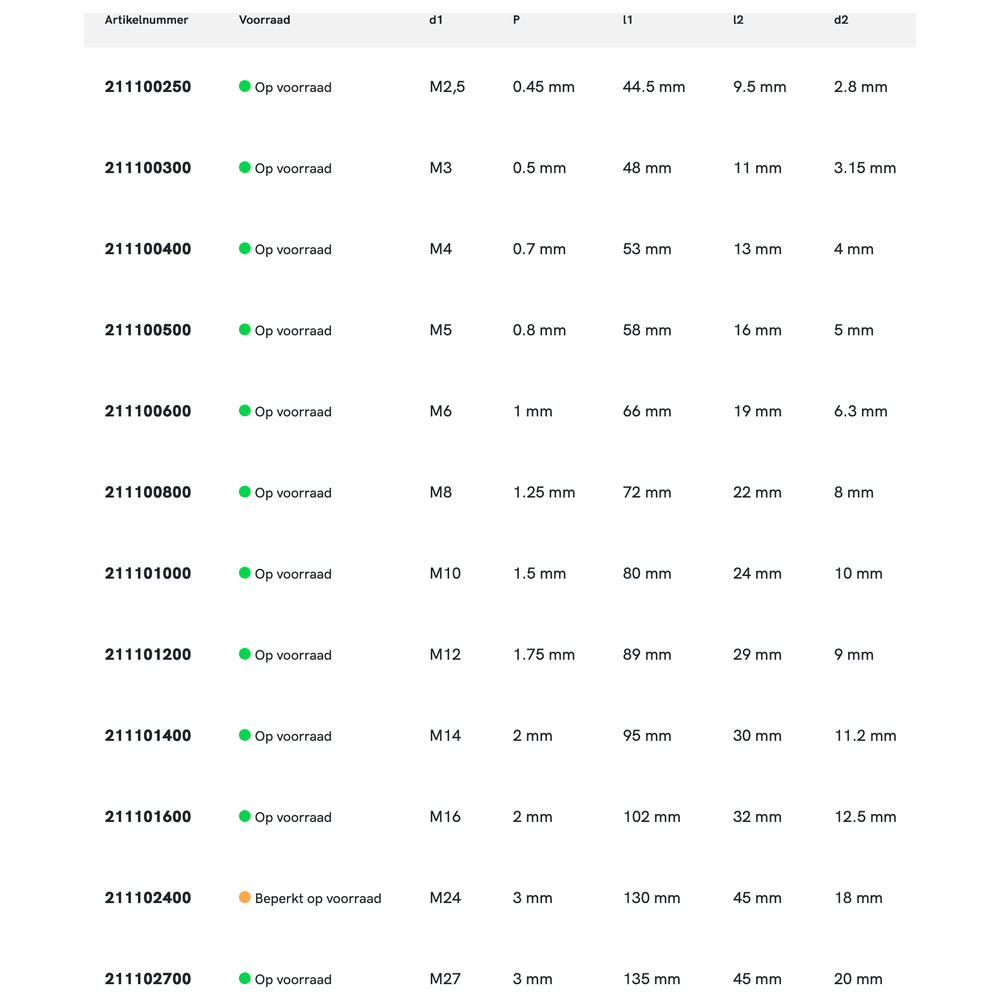Image resolution: width=1000 pixels, height=1000 pixels.
Task: Click the l1 column header
Action: coord(628,20)
